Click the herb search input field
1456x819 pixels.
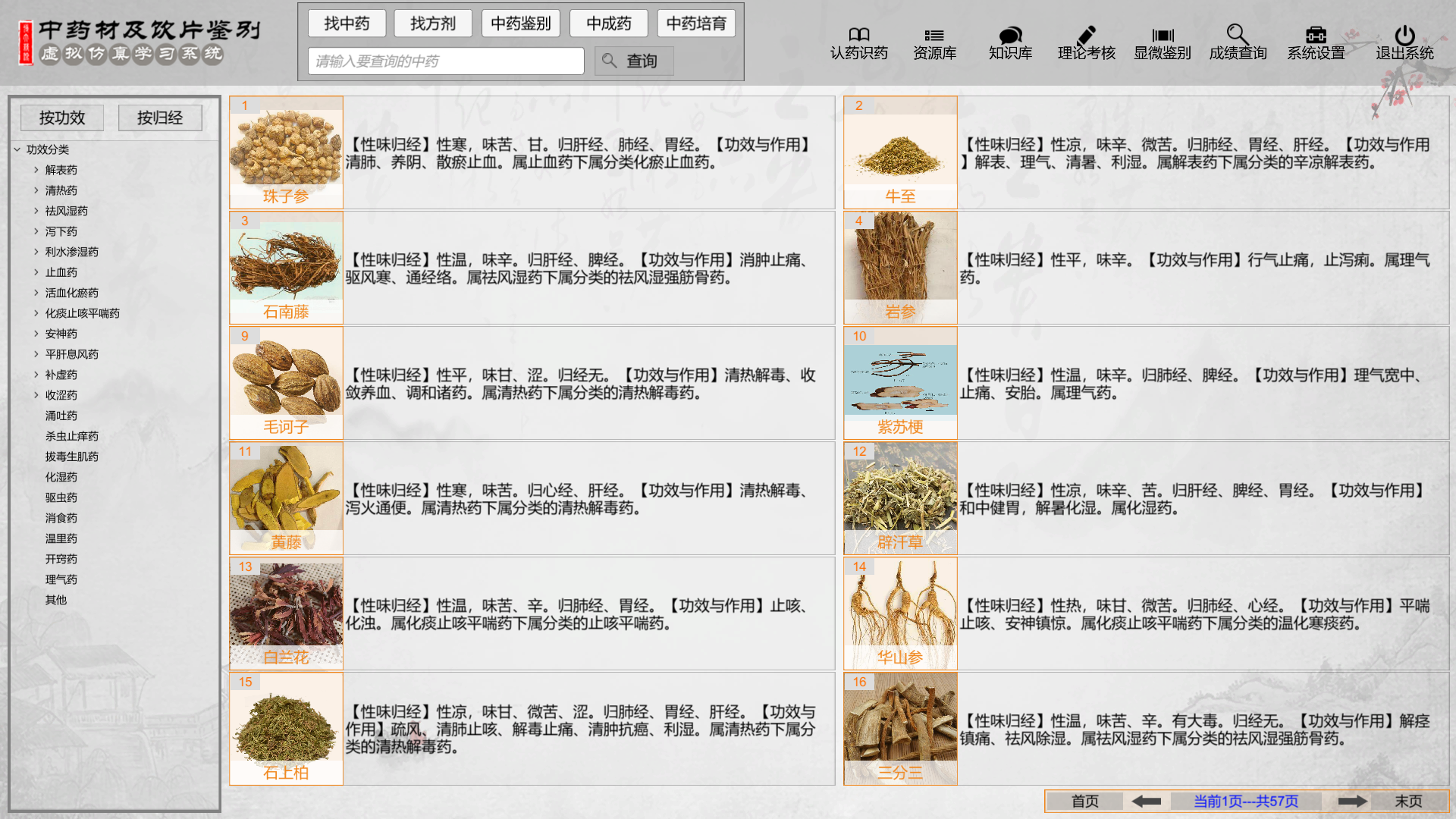pos(445,60)
